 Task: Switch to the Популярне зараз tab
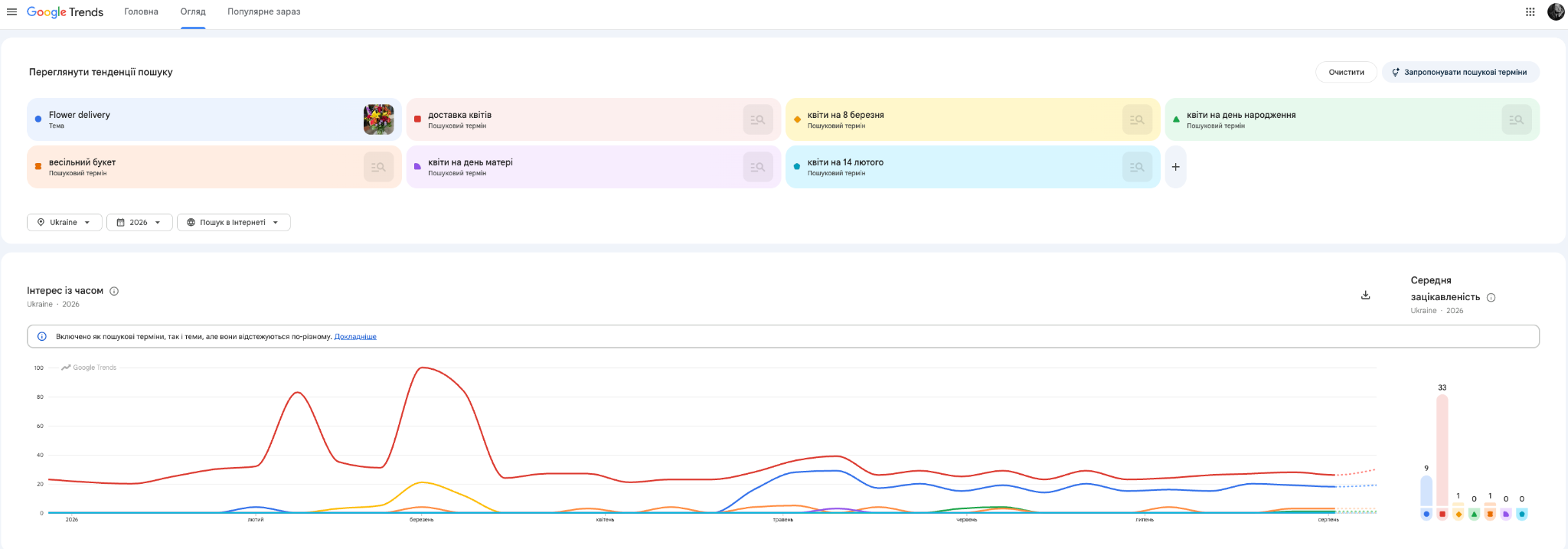point(263,11)
